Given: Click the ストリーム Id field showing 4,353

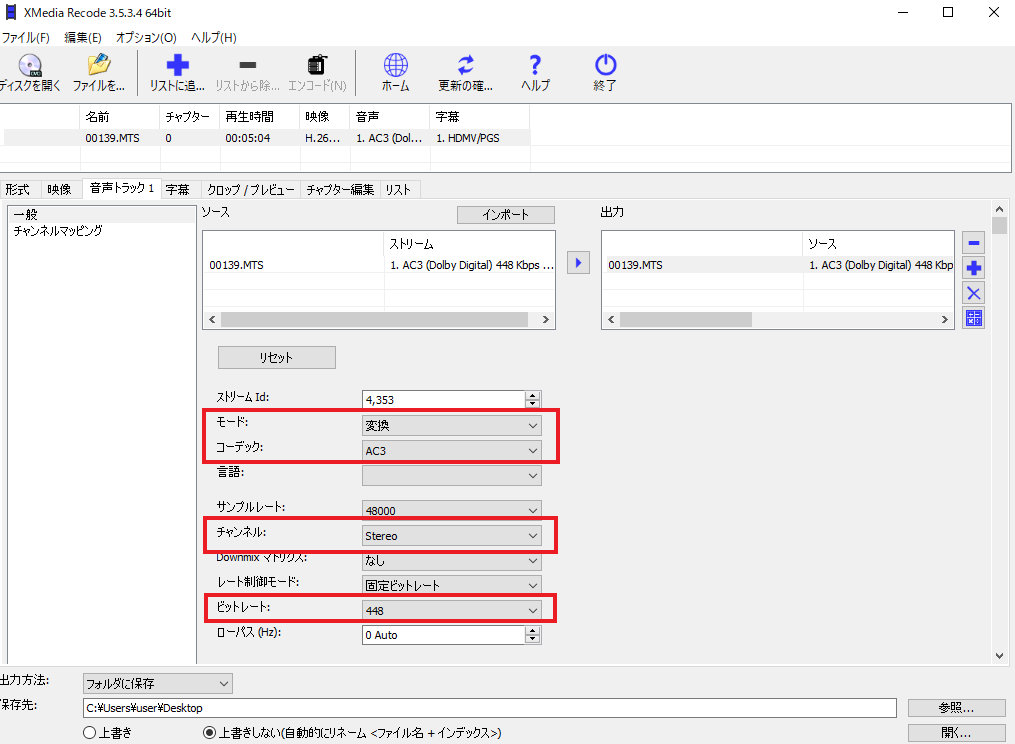Looking at the screenshot, I should point(443,400).
